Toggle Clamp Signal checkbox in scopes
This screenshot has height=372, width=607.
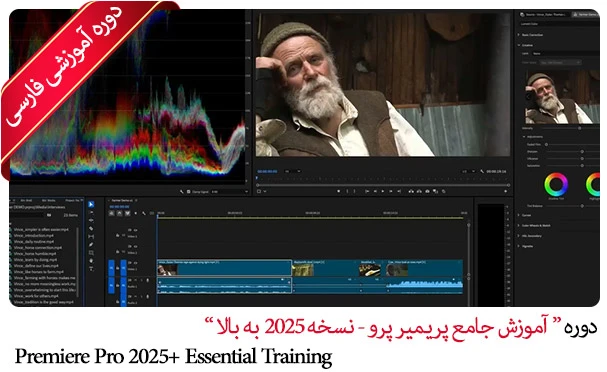point(189,192)
